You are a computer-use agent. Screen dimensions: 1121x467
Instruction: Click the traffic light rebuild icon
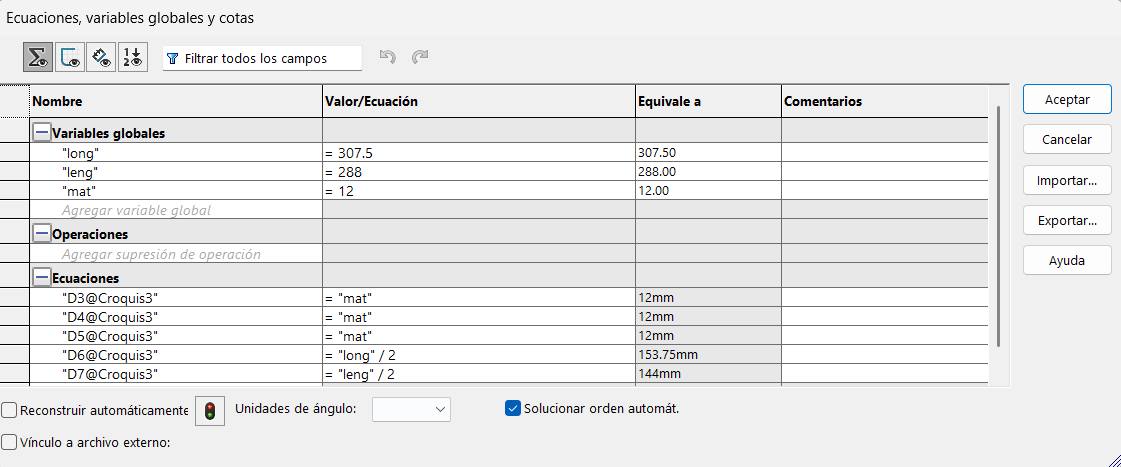[210, 410]
